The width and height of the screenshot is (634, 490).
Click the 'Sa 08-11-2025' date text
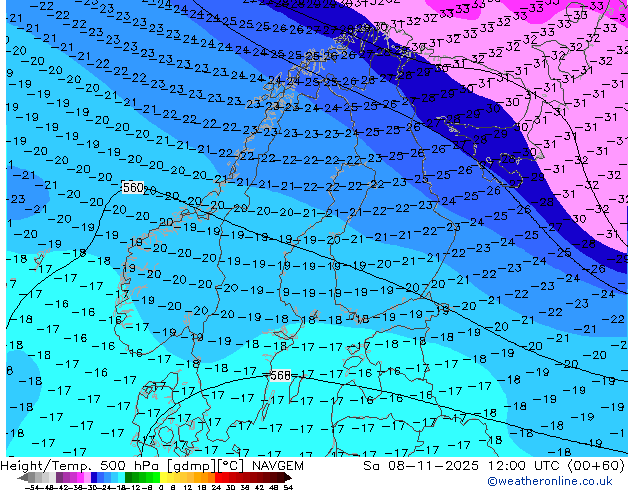click(421, 466)
